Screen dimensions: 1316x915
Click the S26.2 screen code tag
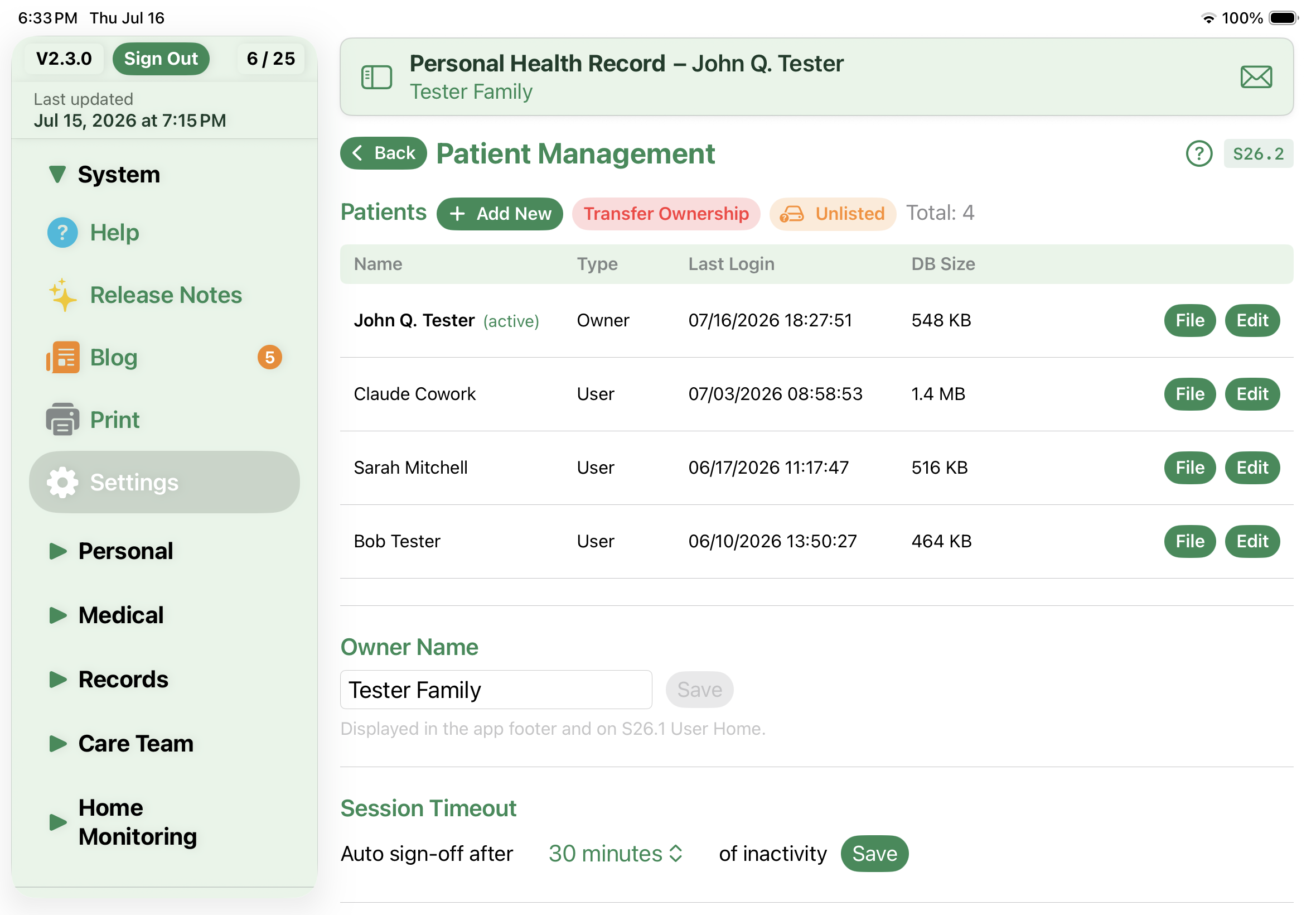(x=1258, y=153)
